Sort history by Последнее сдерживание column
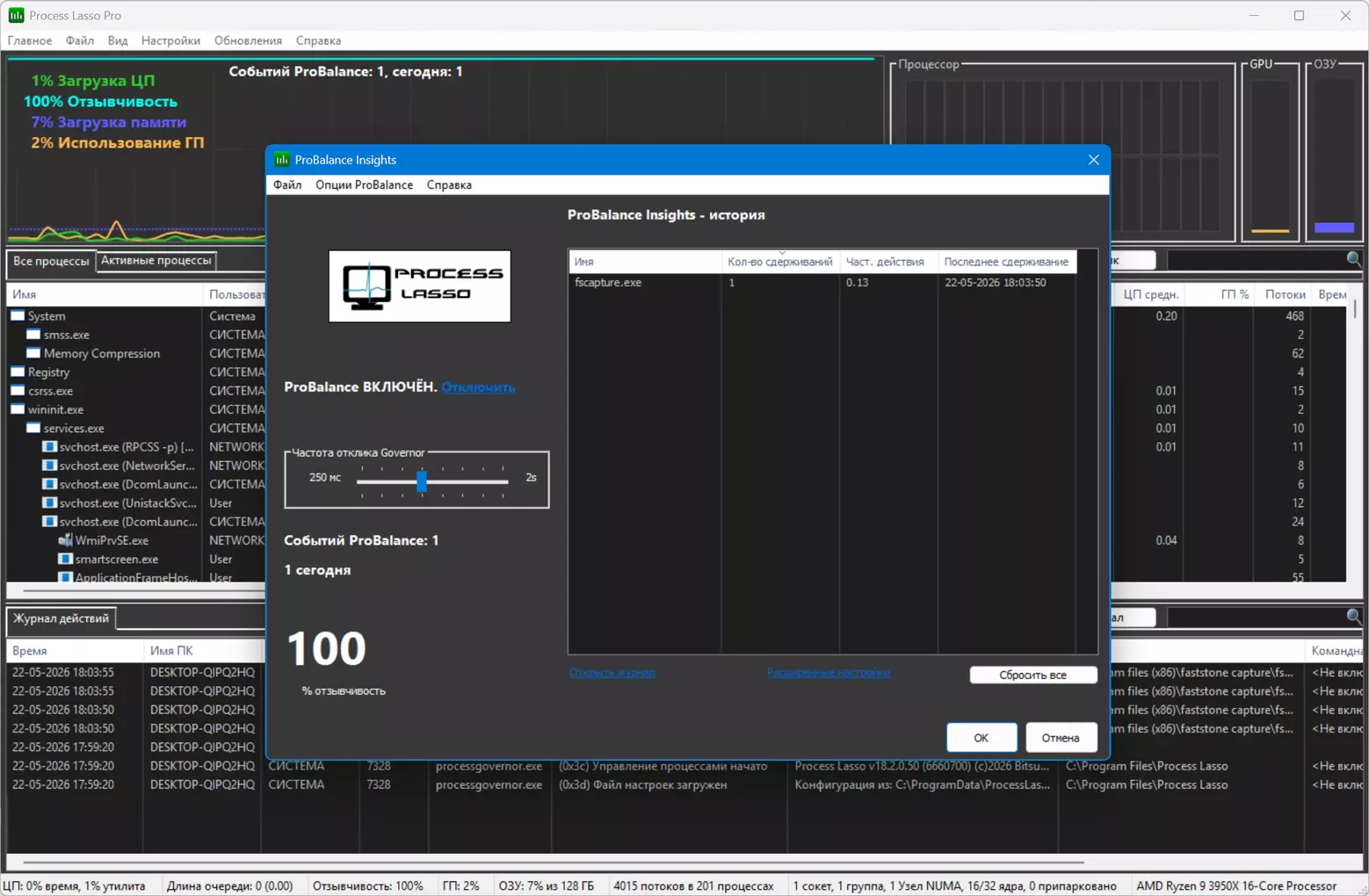This screenshot has width=1369, height=896. [1007, 262]
